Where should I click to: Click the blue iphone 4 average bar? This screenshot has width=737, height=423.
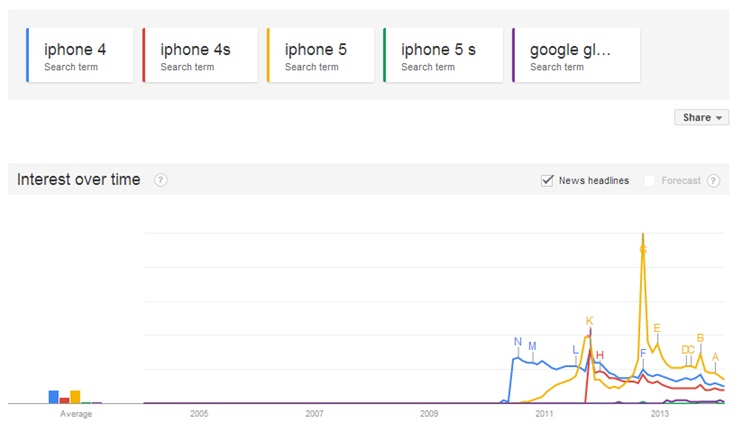coord(54,397)
